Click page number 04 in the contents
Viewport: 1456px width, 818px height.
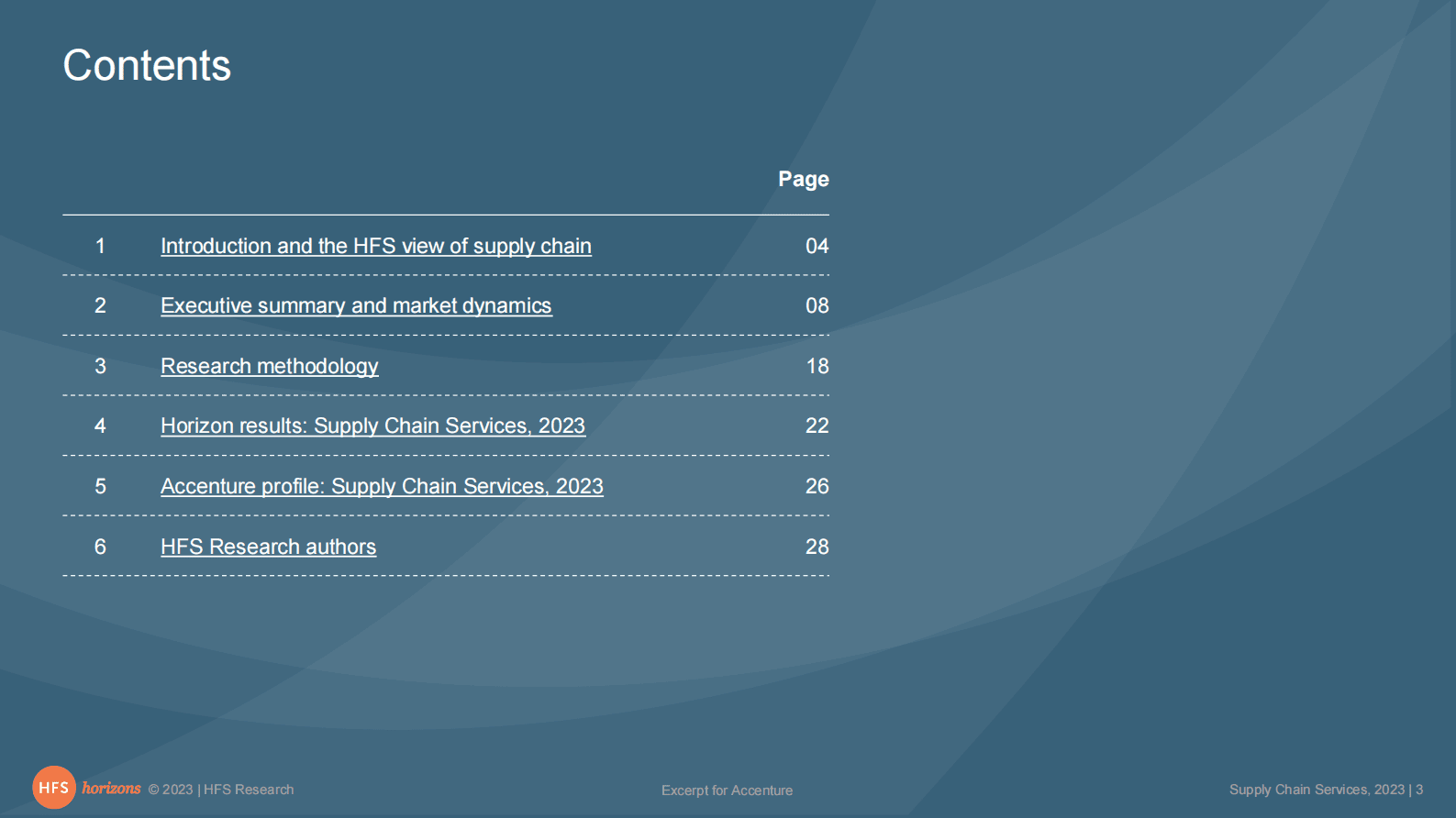point(817,246)
